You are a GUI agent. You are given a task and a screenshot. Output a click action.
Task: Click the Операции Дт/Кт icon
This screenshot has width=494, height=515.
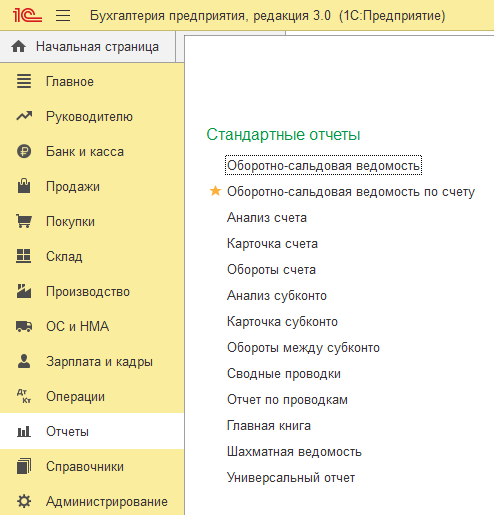click(24, 396)
